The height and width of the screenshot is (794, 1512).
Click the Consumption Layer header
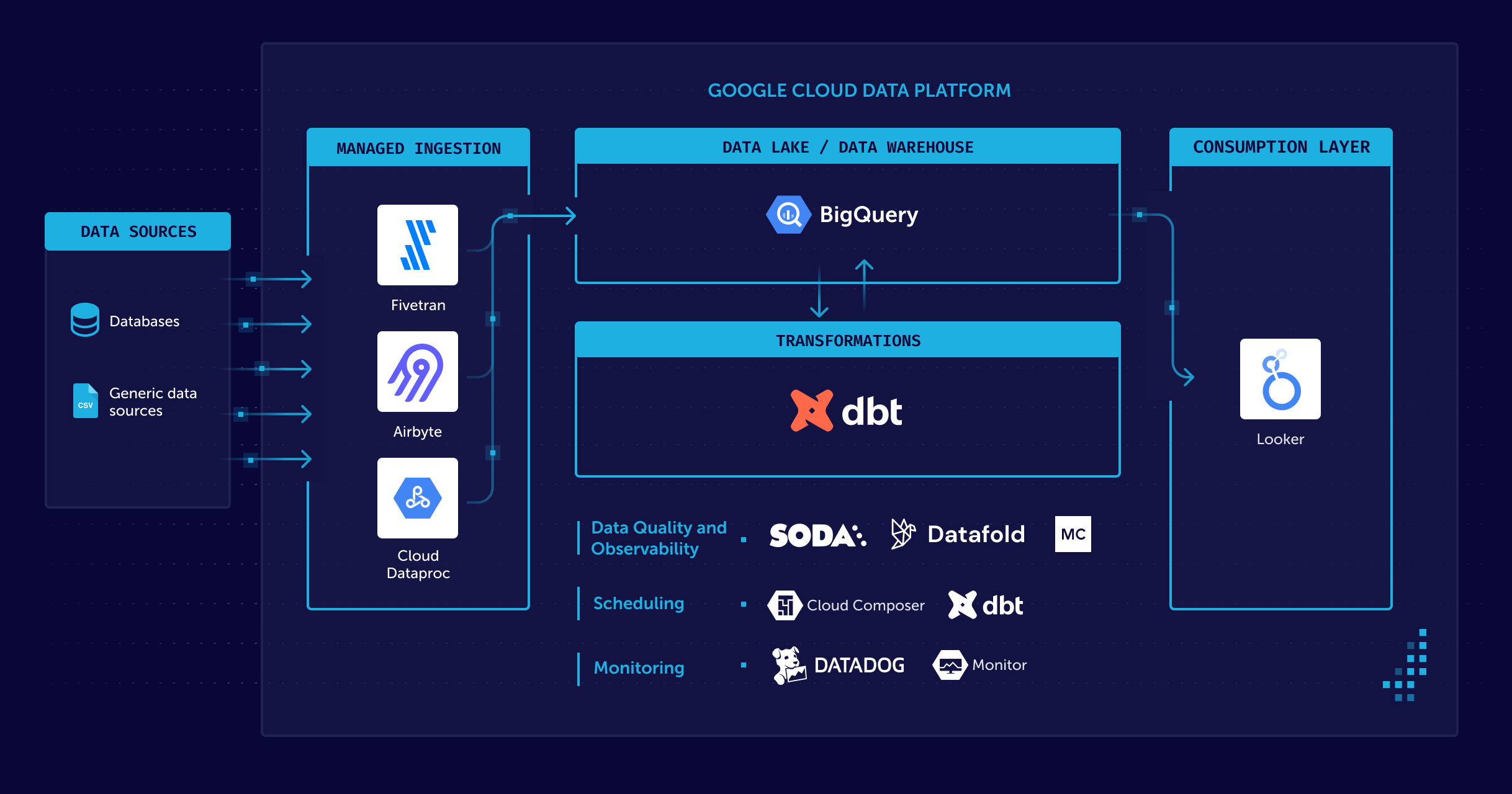click(1281, 147)
